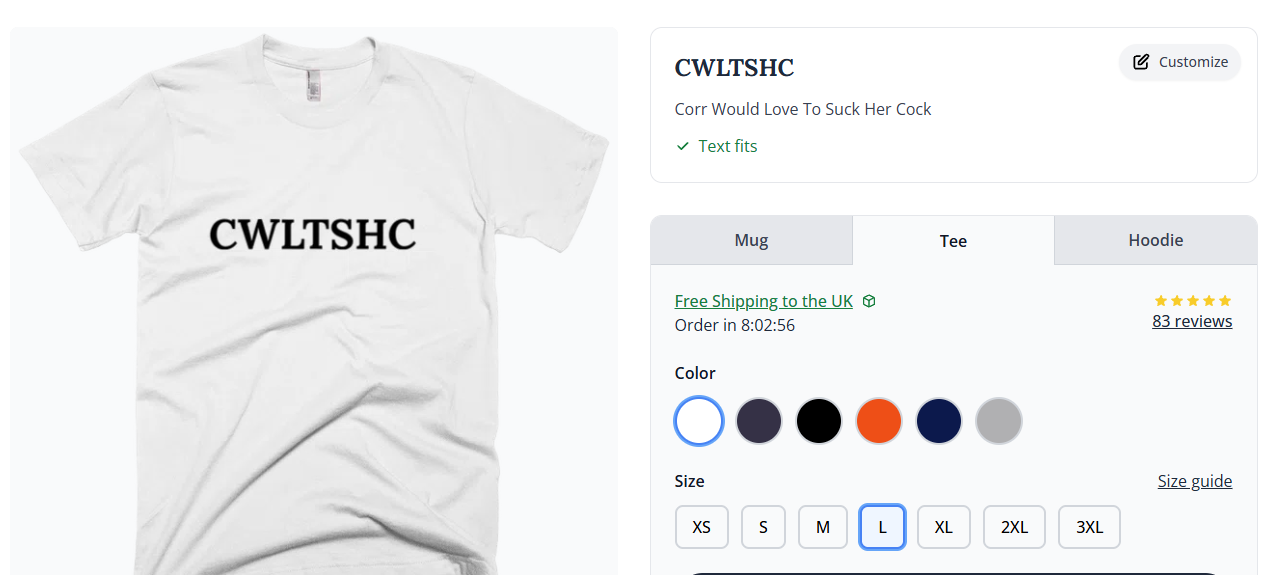Switch to the Mug tab
This screenshot has height=575, width=1279.
tap(751, 240)
